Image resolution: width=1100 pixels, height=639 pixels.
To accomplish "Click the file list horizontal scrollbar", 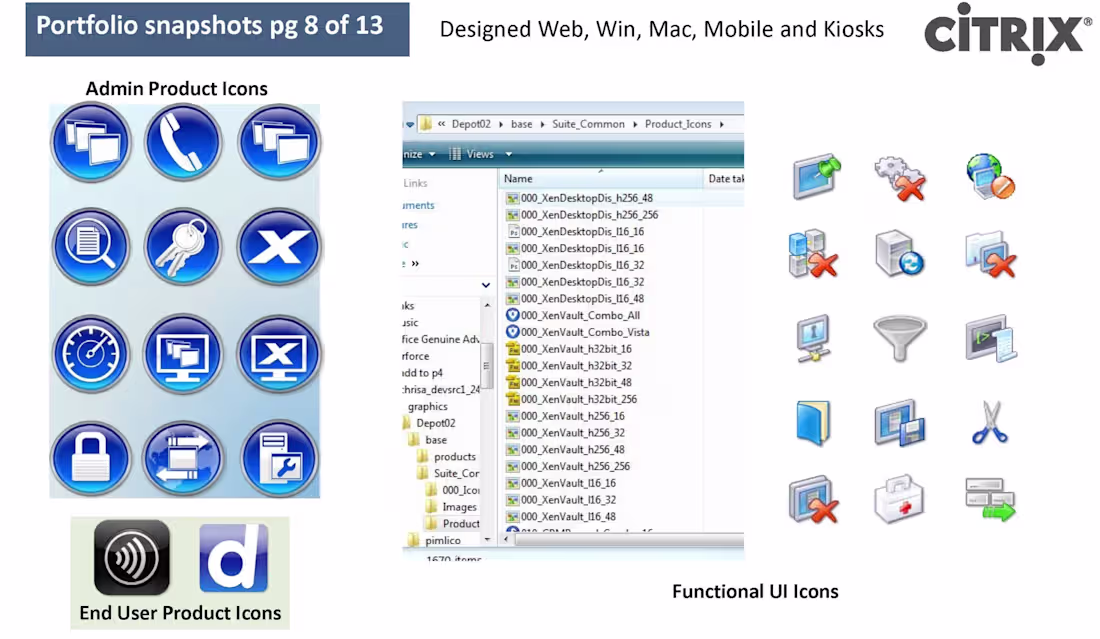I will [x=629, y=539].
